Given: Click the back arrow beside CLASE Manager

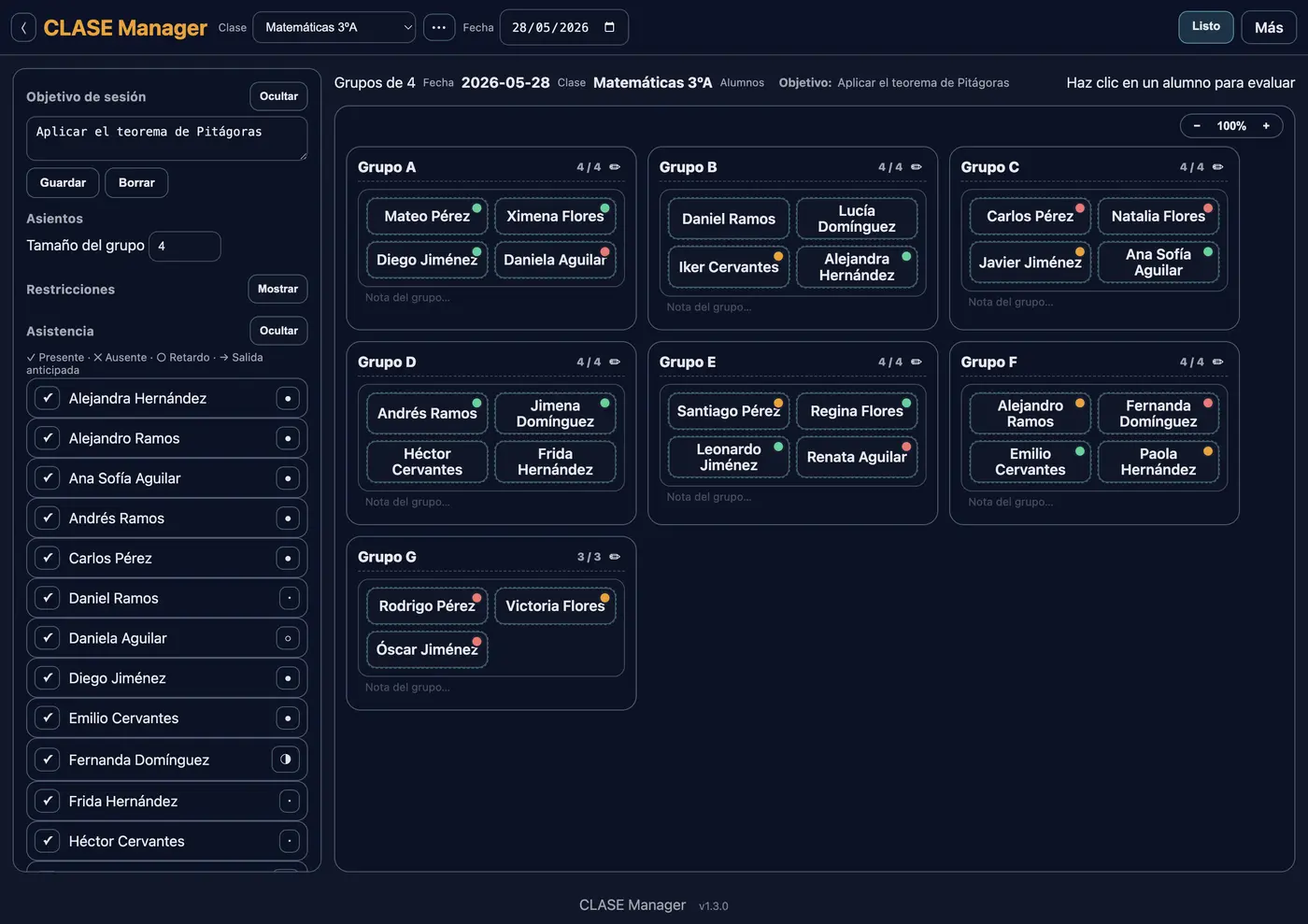Looking at the screenshot, I should pyautogui.click(x=23, y=28).
